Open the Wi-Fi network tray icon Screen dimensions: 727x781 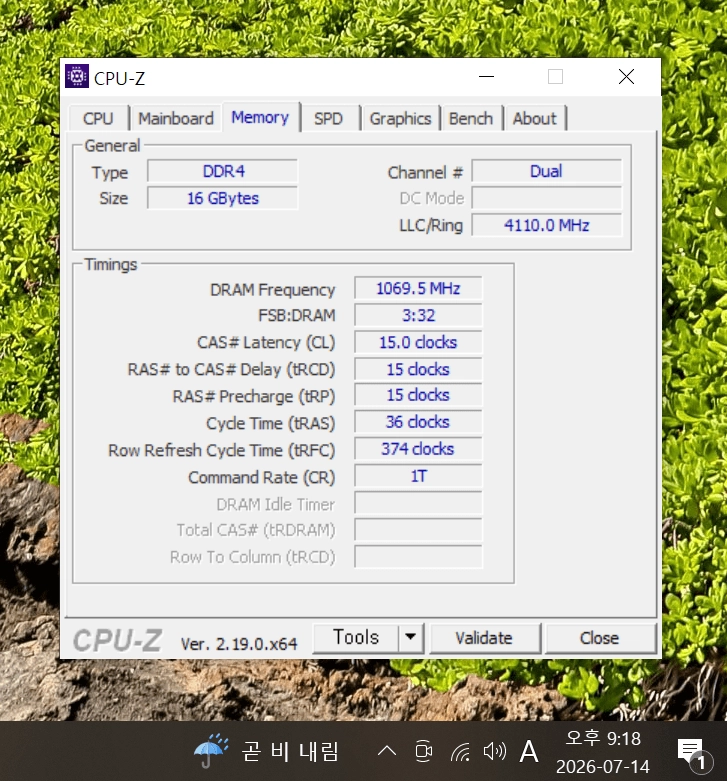click(x=460, y=751)
